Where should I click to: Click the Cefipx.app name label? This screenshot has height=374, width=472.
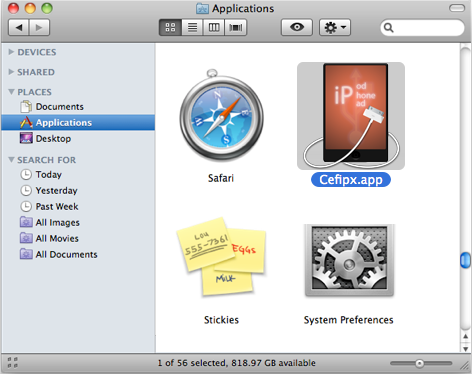[351, 180]
